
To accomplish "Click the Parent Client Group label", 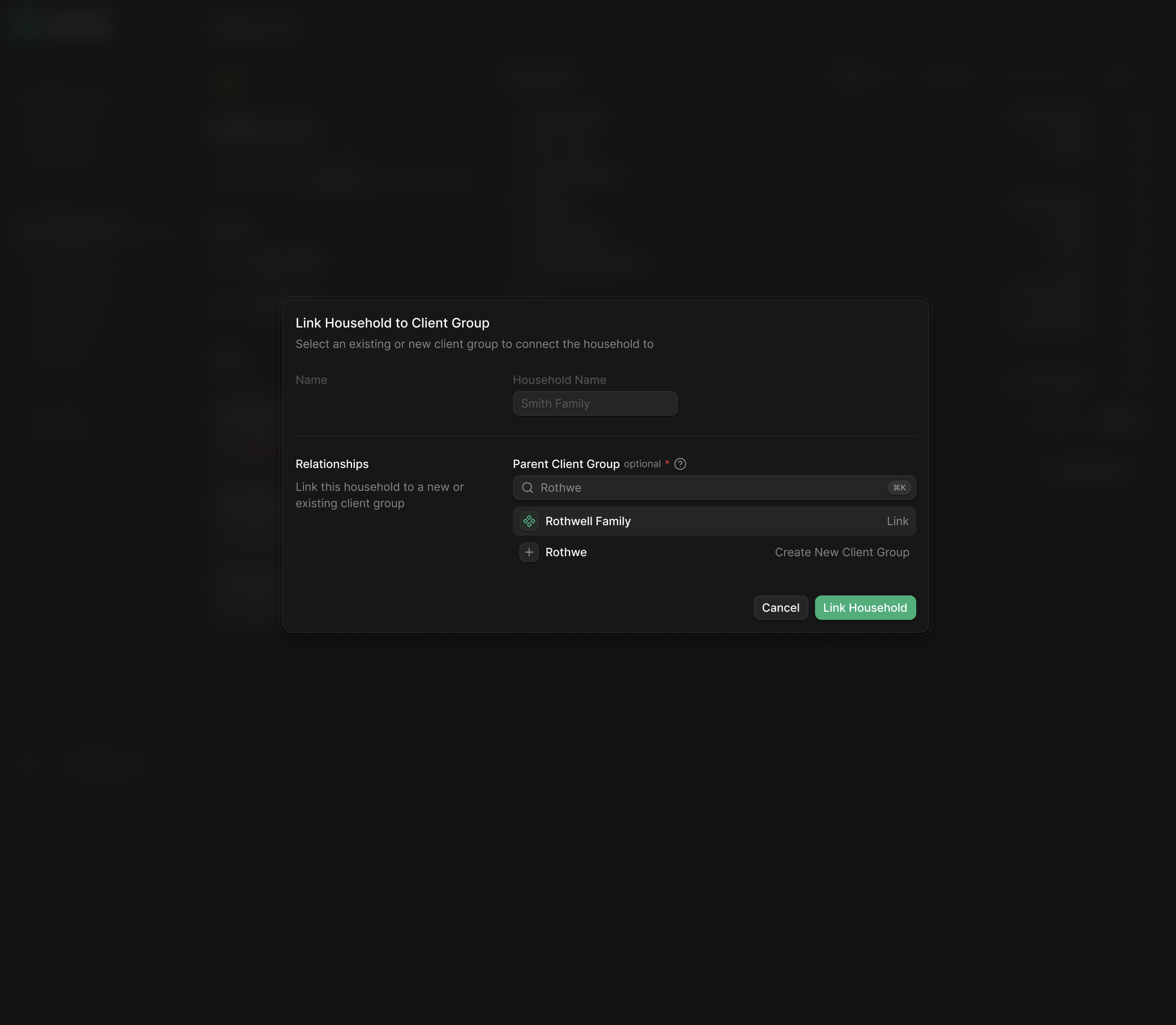I will pos(566,464).
